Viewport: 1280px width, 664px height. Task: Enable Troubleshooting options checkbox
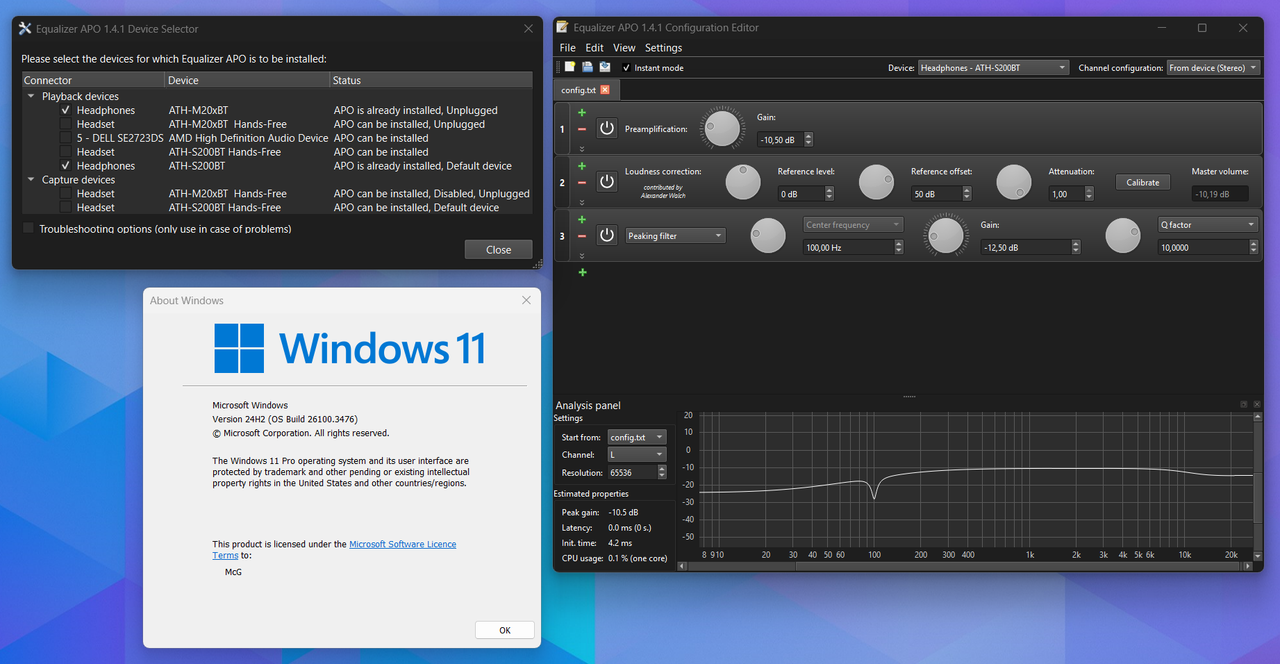[28, 228]
